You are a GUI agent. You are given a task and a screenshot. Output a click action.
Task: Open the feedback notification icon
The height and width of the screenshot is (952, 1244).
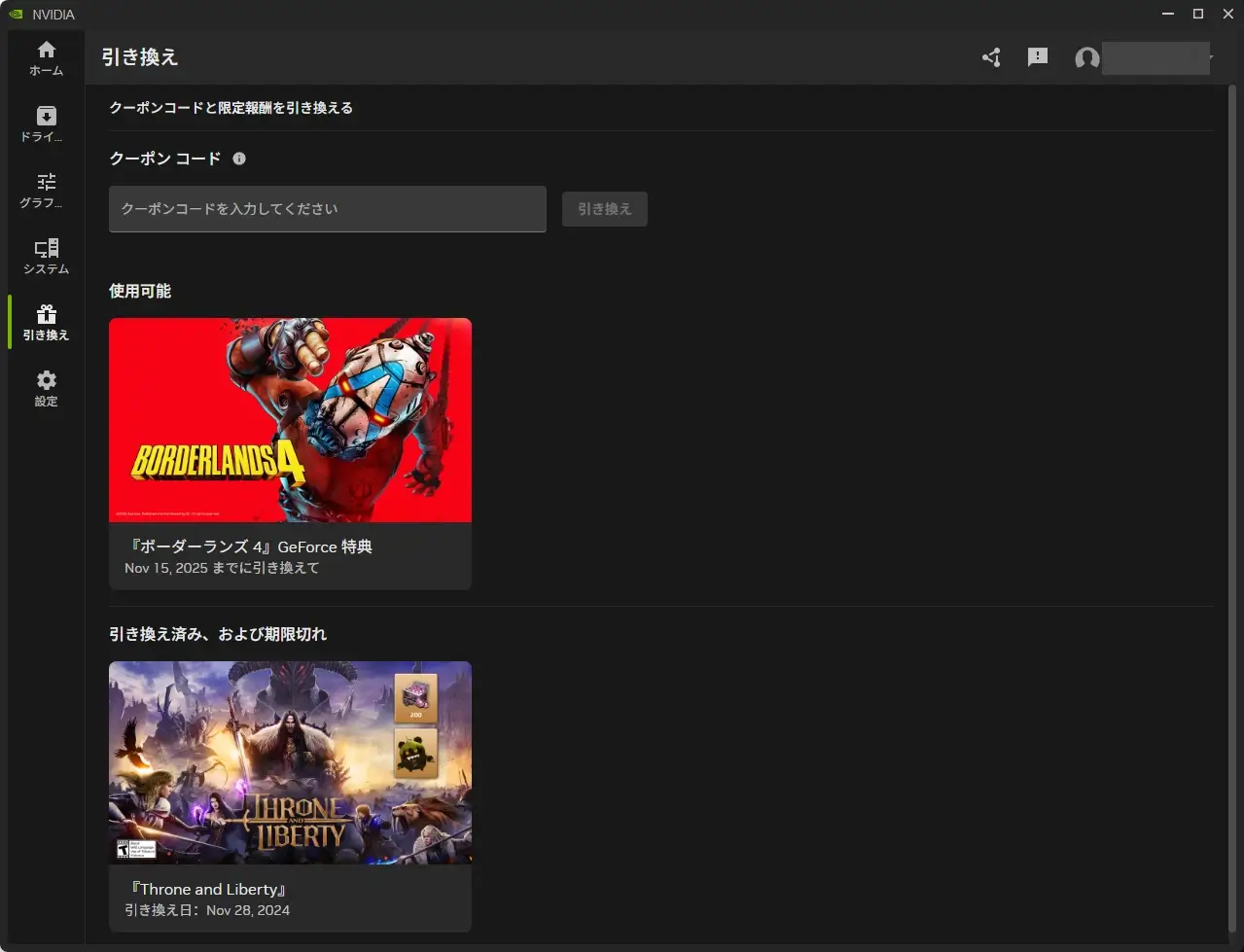pyautogui.click(x=1038, y=57)
